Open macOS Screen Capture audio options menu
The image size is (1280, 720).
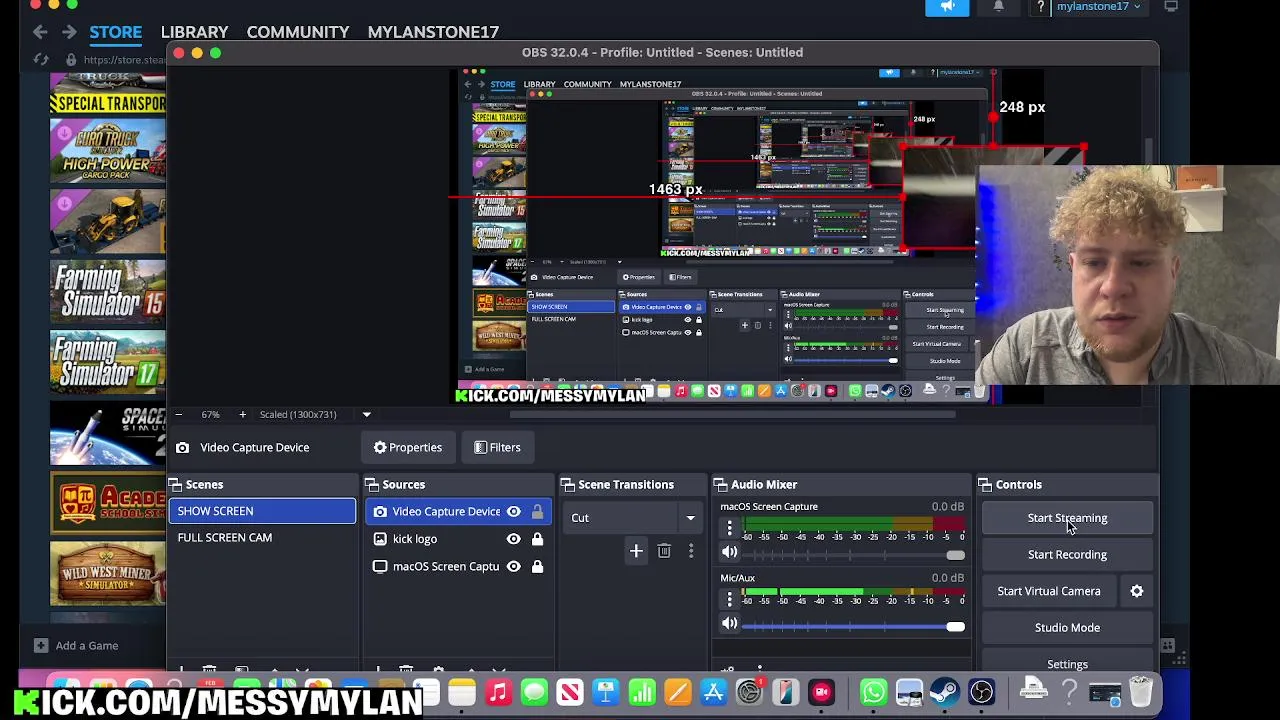point(729,527)
